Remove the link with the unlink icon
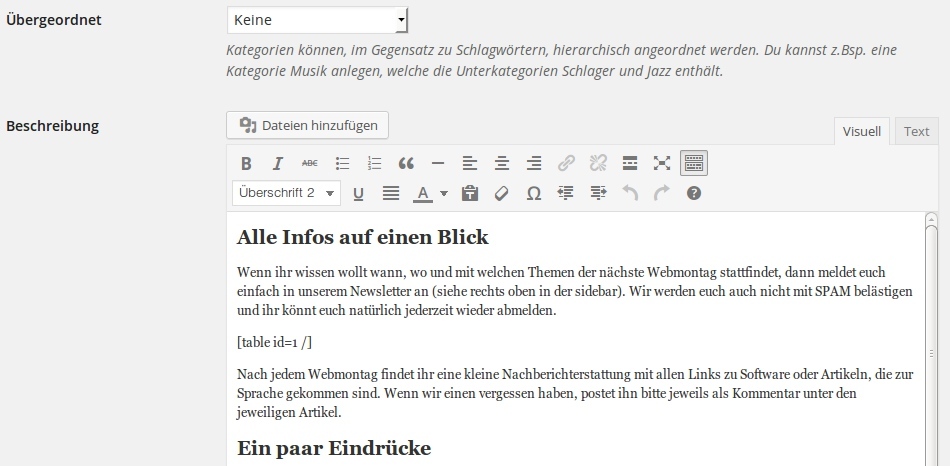The image size is (950, 466). click(598, 163)
